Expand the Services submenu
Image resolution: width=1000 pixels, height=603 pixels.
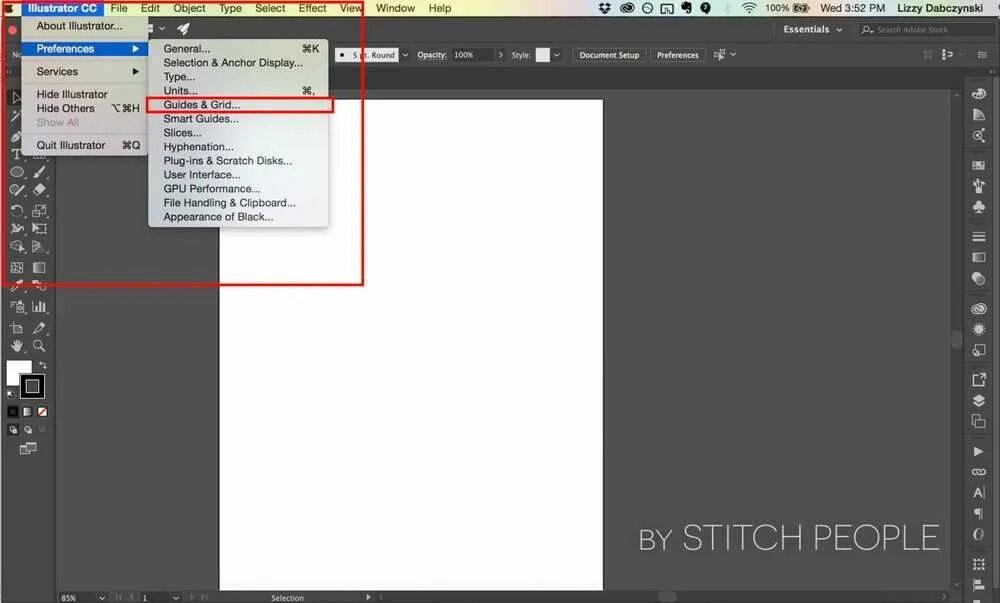85,71
